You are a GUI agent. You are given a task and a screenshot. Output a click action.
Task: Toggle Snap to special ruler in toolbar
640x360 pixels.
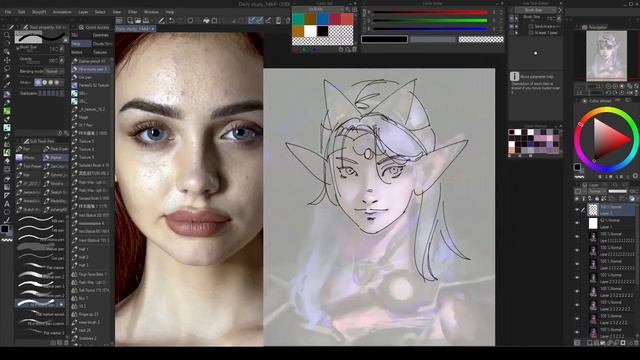click(259, 20)
